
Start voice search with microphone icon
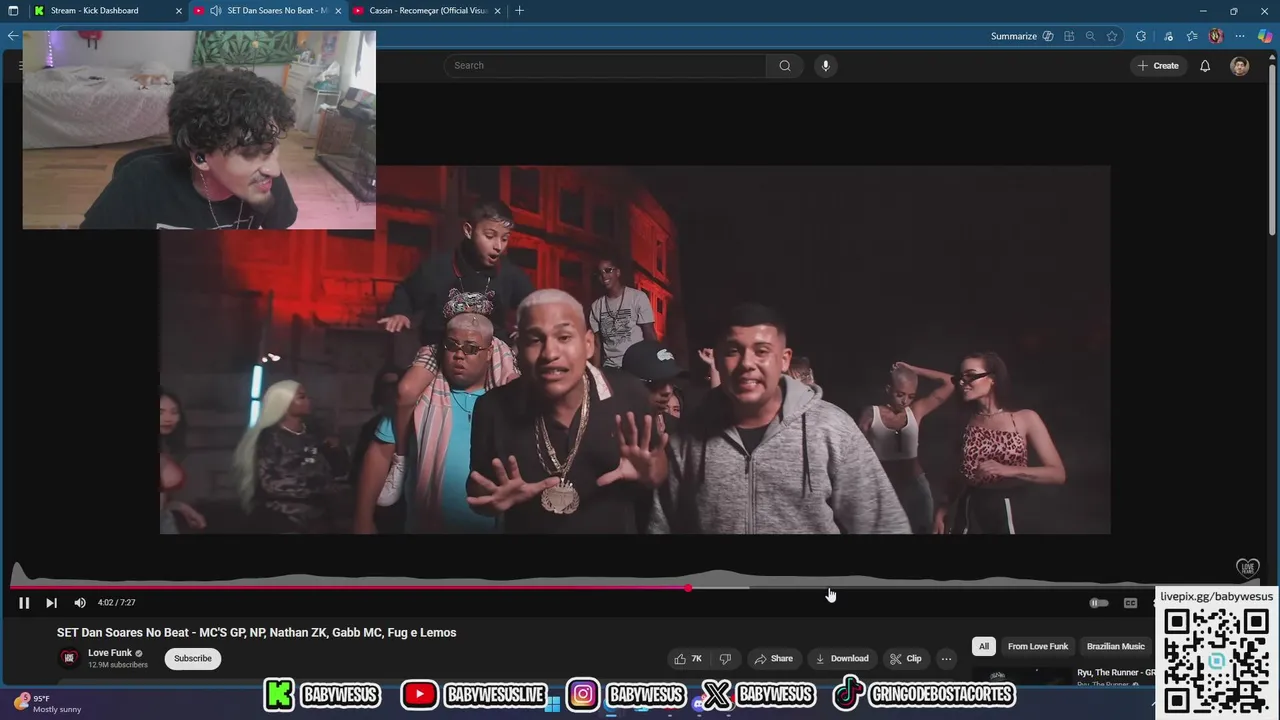coord(825,66)
